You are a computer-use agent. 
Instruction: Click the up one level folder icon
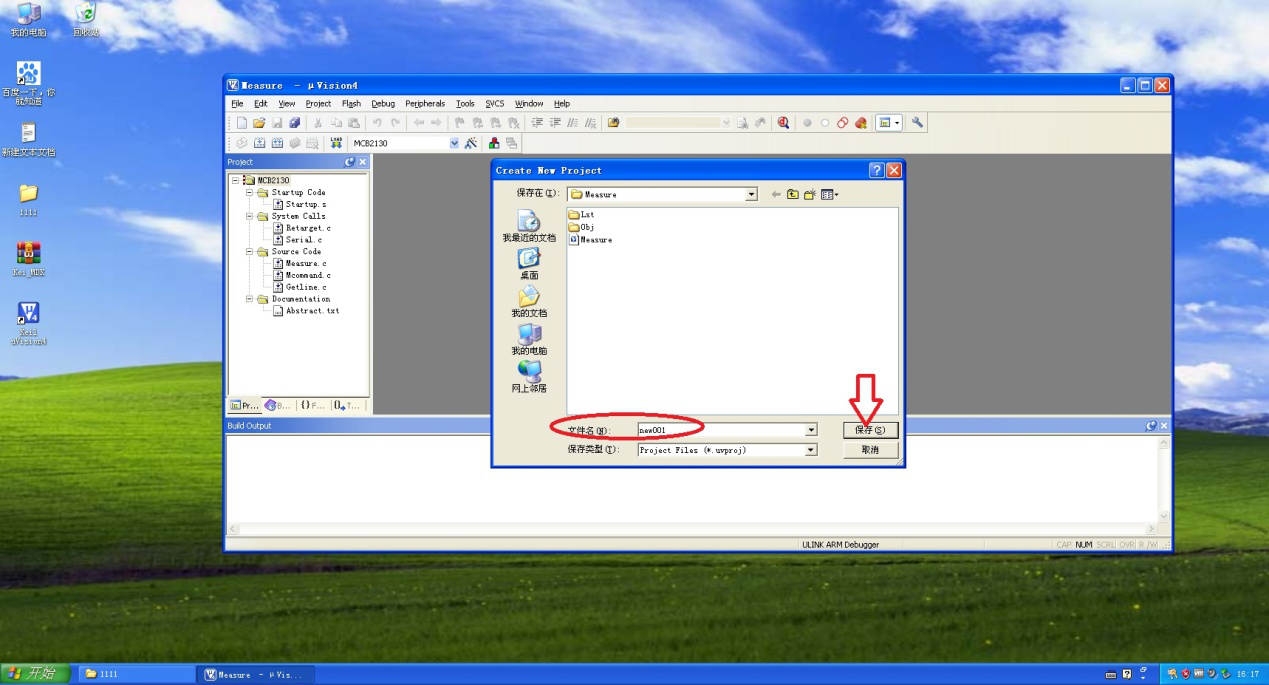[792, 195]
